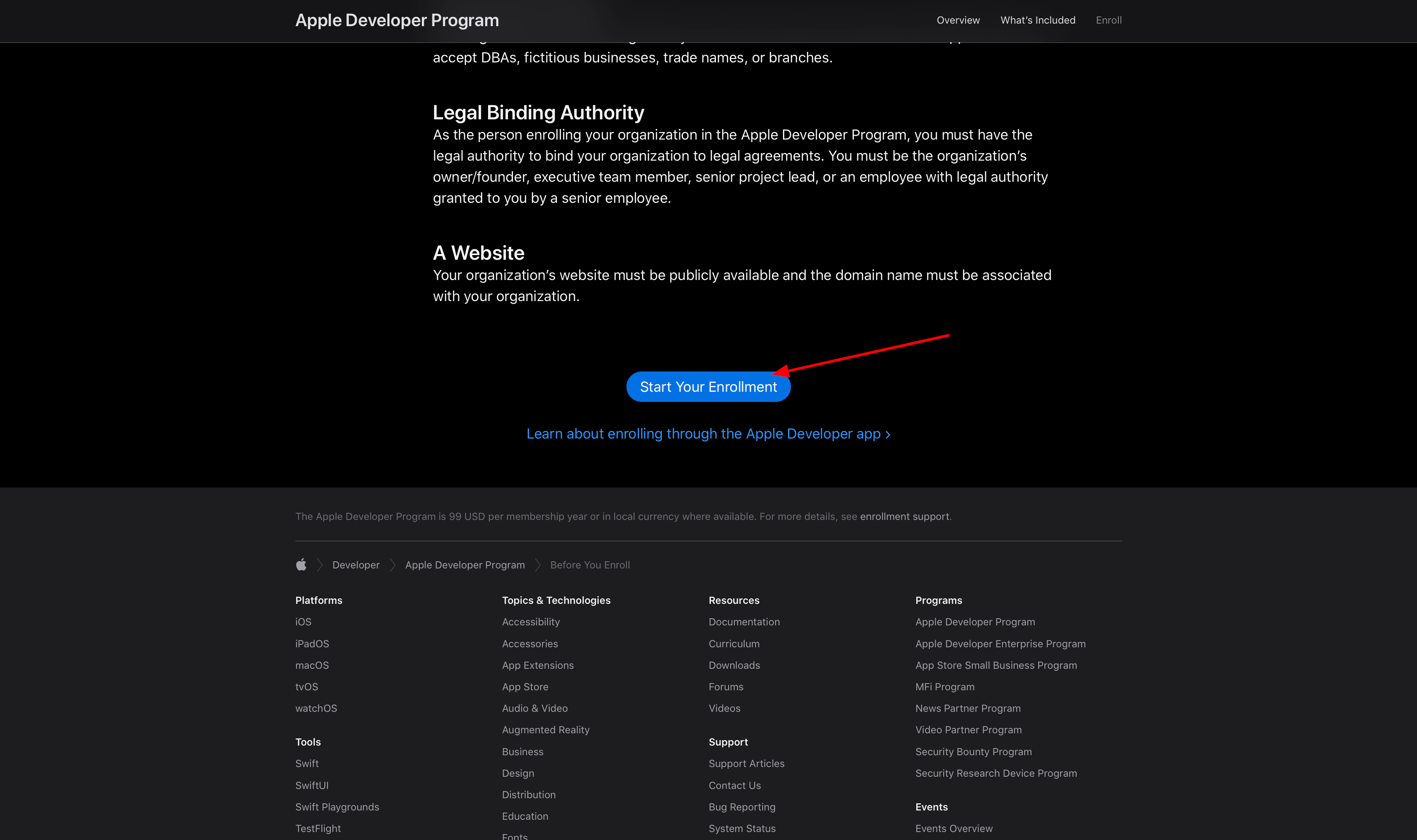
Task: Open the Videos resource link
Action: [724, 708]
